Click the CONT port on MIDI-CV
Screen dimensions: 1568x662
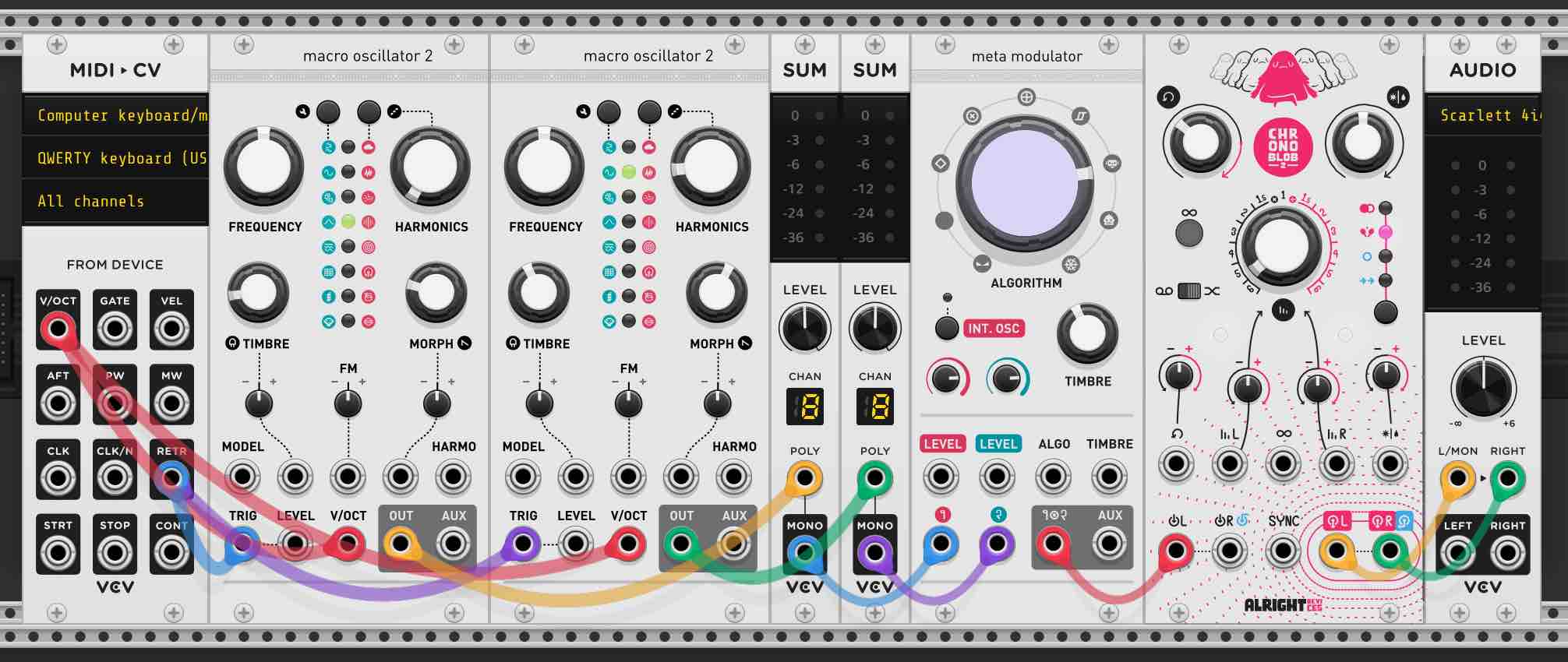(x=171, y=553)
